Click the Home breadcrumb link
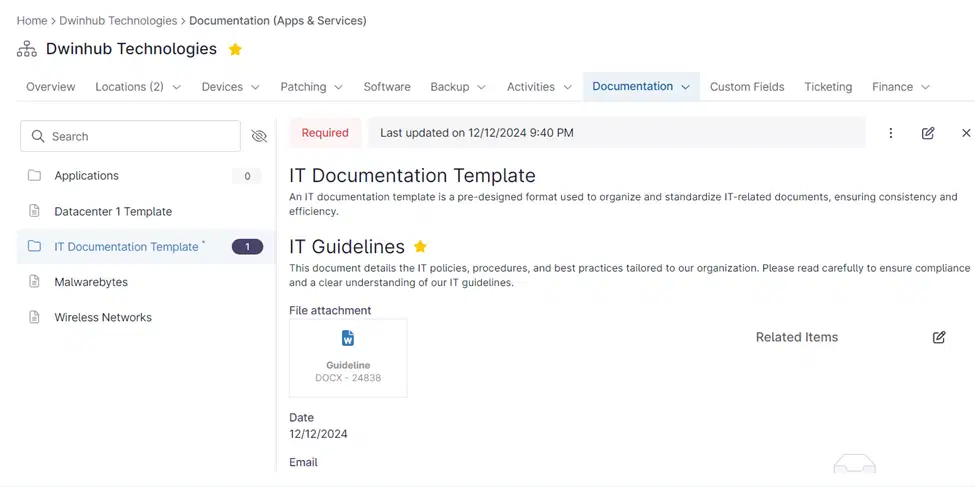The height and width of the screenshot is (487, 975). tap(32, 21)
